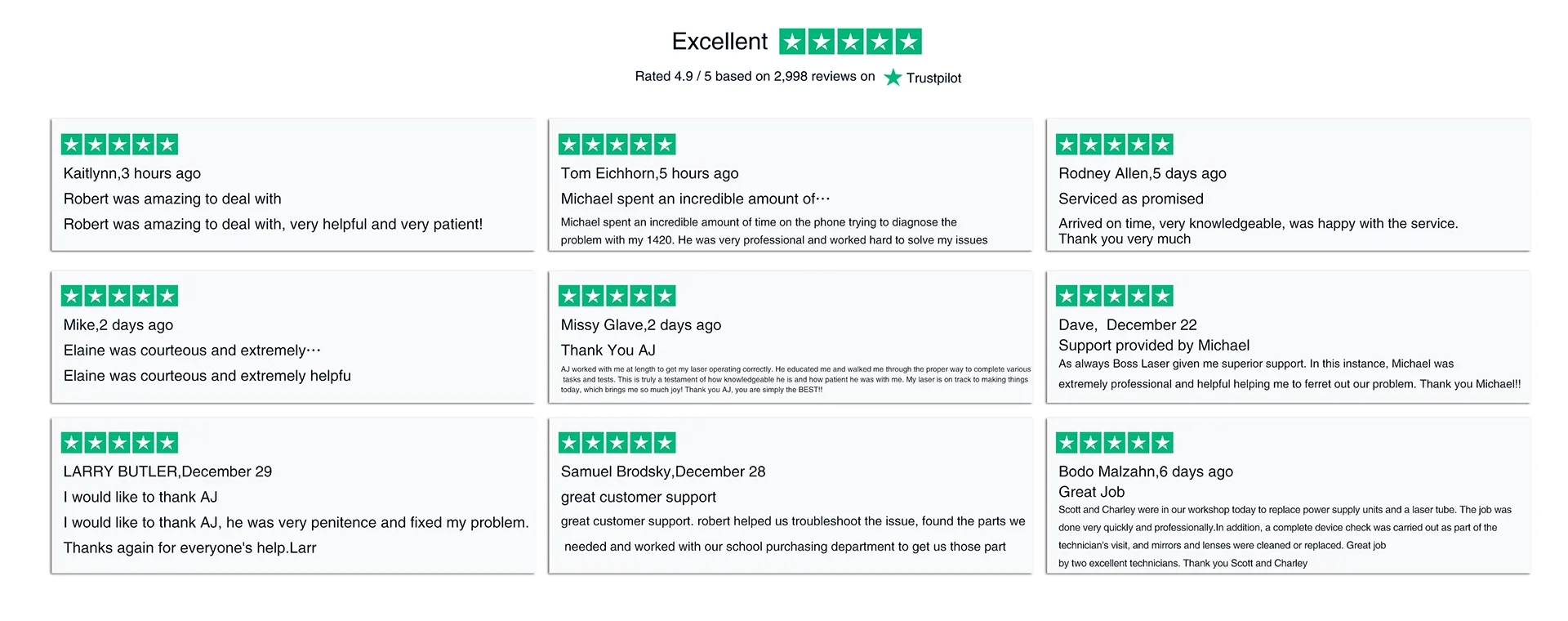Click the star rating on Rodney Allen's review
This screenshot has width=1568, height=621.
[x=1114, y=145]
